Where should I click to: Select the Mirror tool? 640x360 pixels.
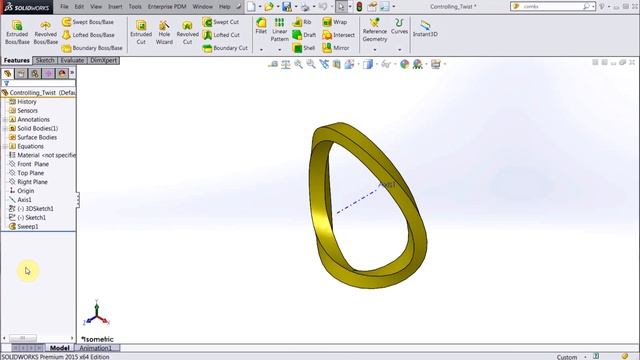pyautogui.click(x=336, y=48)
